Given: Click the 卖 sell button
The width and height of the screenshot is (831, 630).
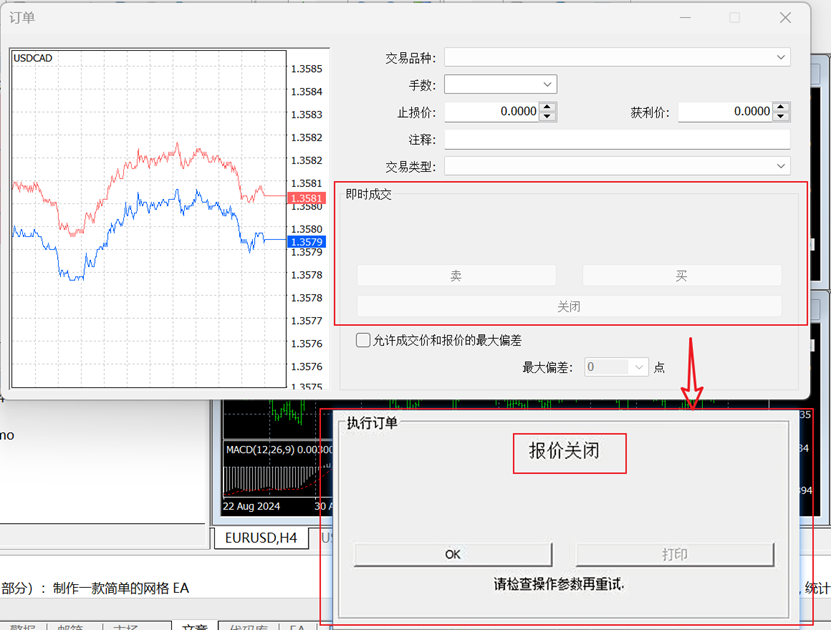Looking at the screenshot, I should (456, 276).
